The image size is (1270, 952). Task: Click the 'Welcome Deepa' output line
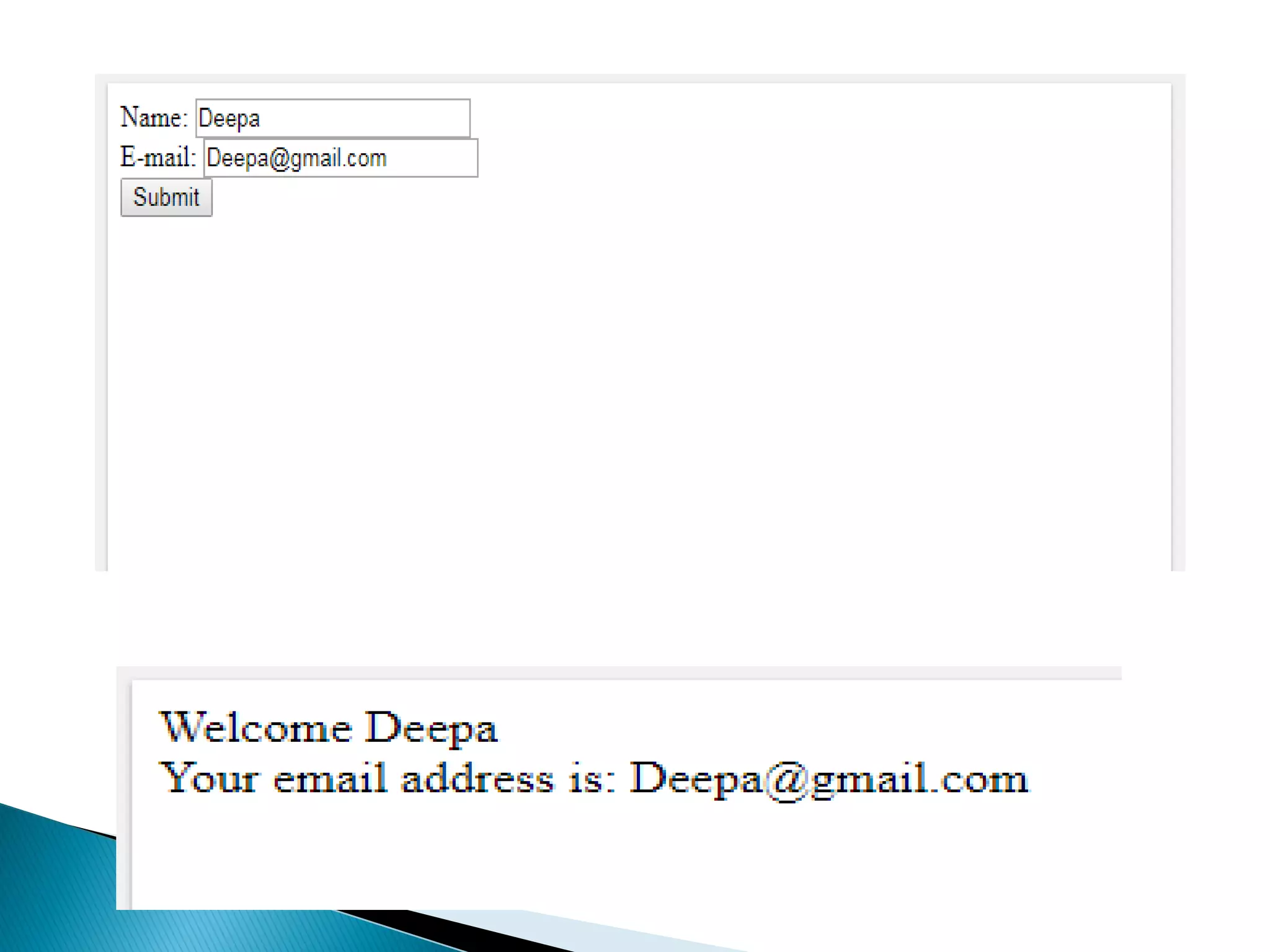(328, 728)
